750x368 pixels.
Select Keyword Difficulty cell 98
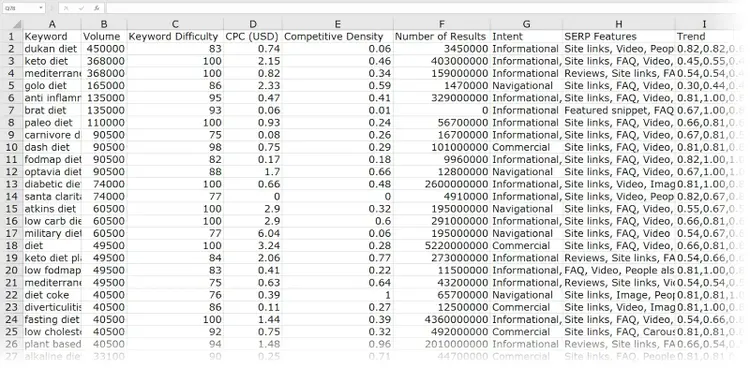point(175,147)
